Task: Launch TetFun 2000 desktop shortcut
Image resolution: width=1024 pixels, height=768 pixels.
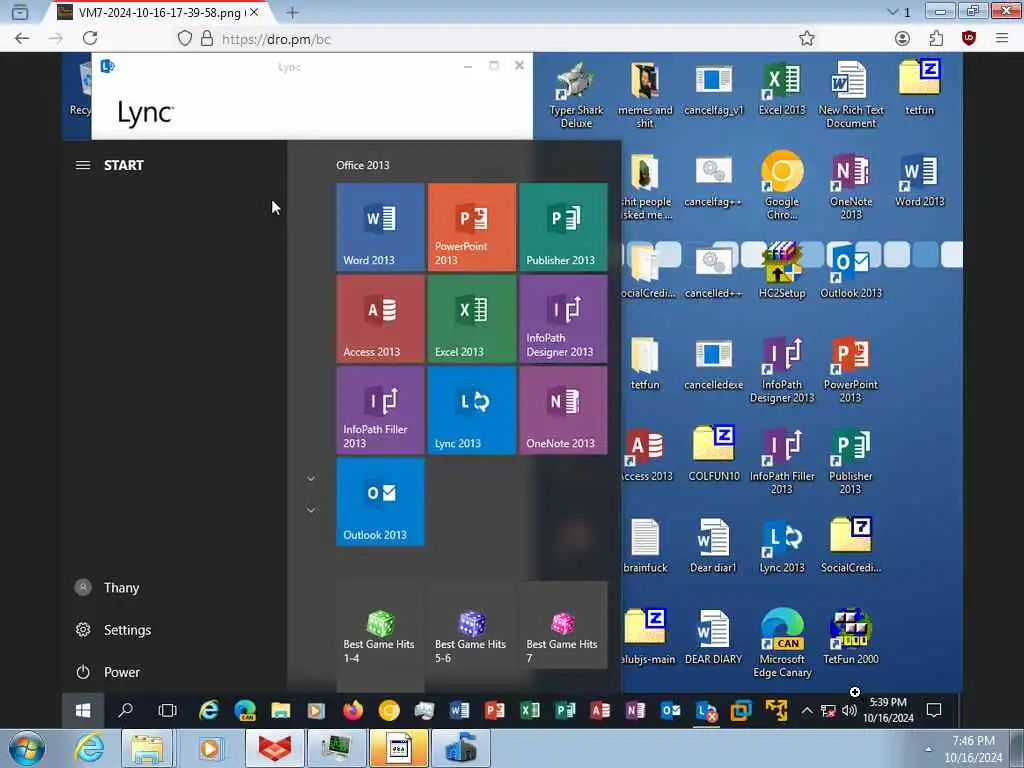Action: point(850,637)
